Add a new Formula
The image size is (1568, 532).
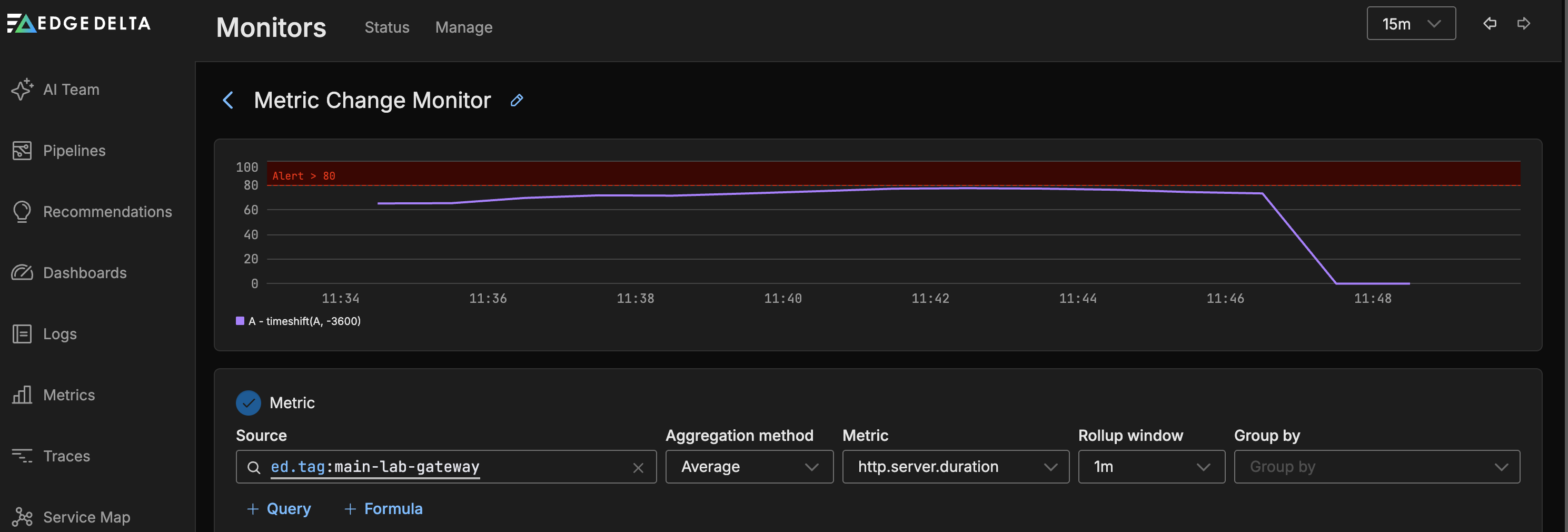(383, 509)
